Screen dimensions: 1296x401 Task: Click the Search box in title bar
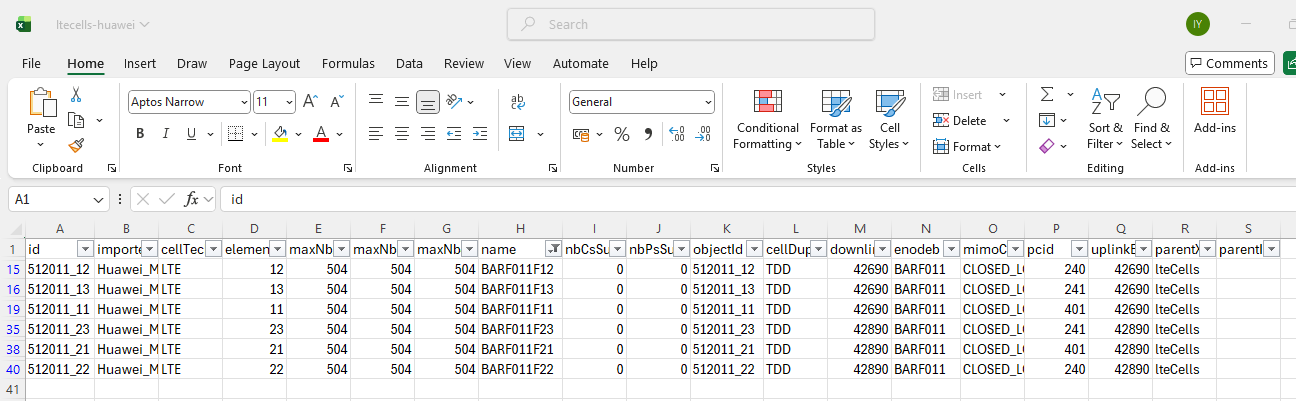(690, 24)
